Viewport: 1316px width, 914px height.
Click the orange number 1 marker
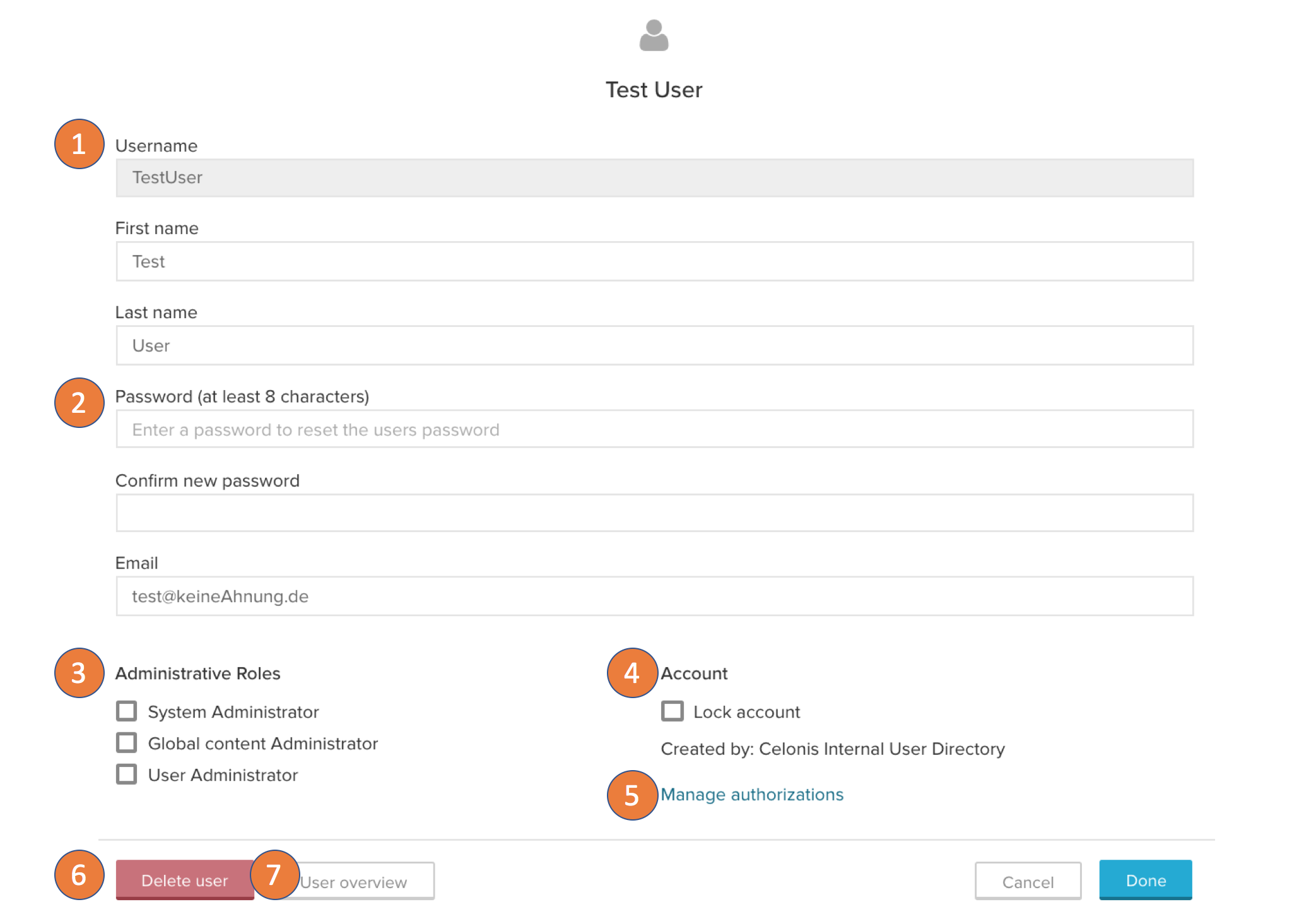pos(79,144)
